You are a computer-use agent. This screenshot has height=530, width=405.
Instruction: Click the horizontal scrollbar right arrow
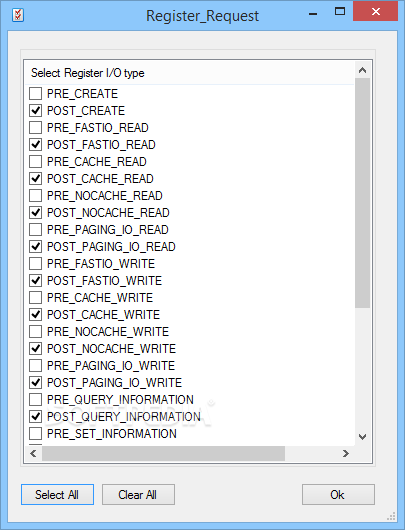(x=346, y=453)
